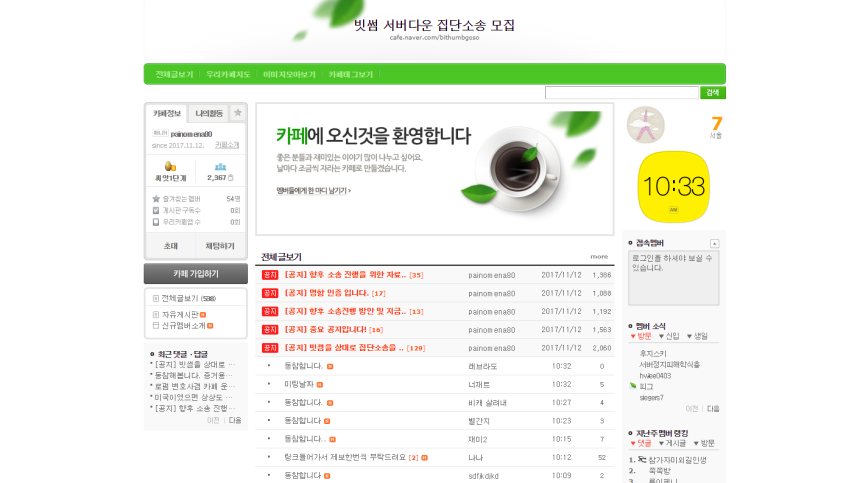
Task: Open 이미지모아보기 in the green bar
Action: [x=289, y=75]
